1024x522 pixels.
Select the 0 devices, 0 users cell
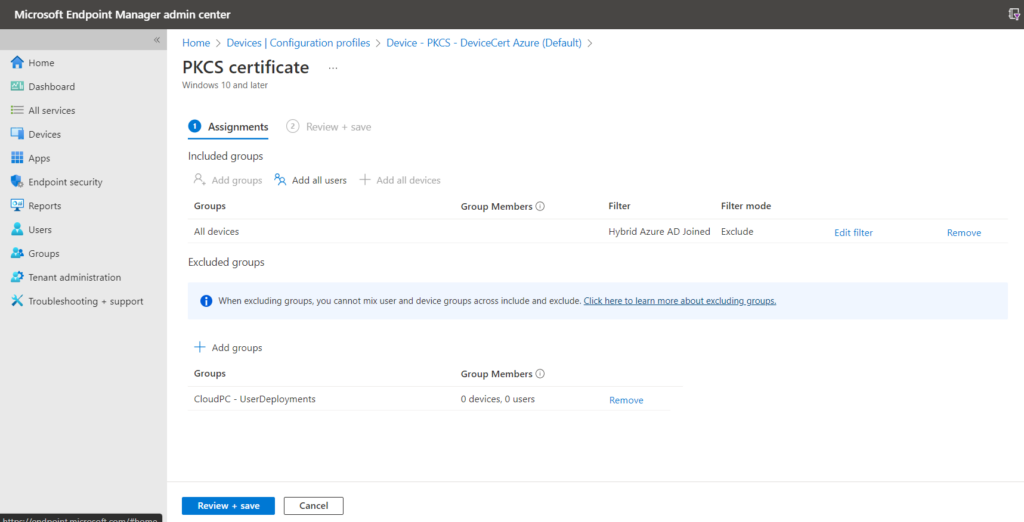[498, 399]
